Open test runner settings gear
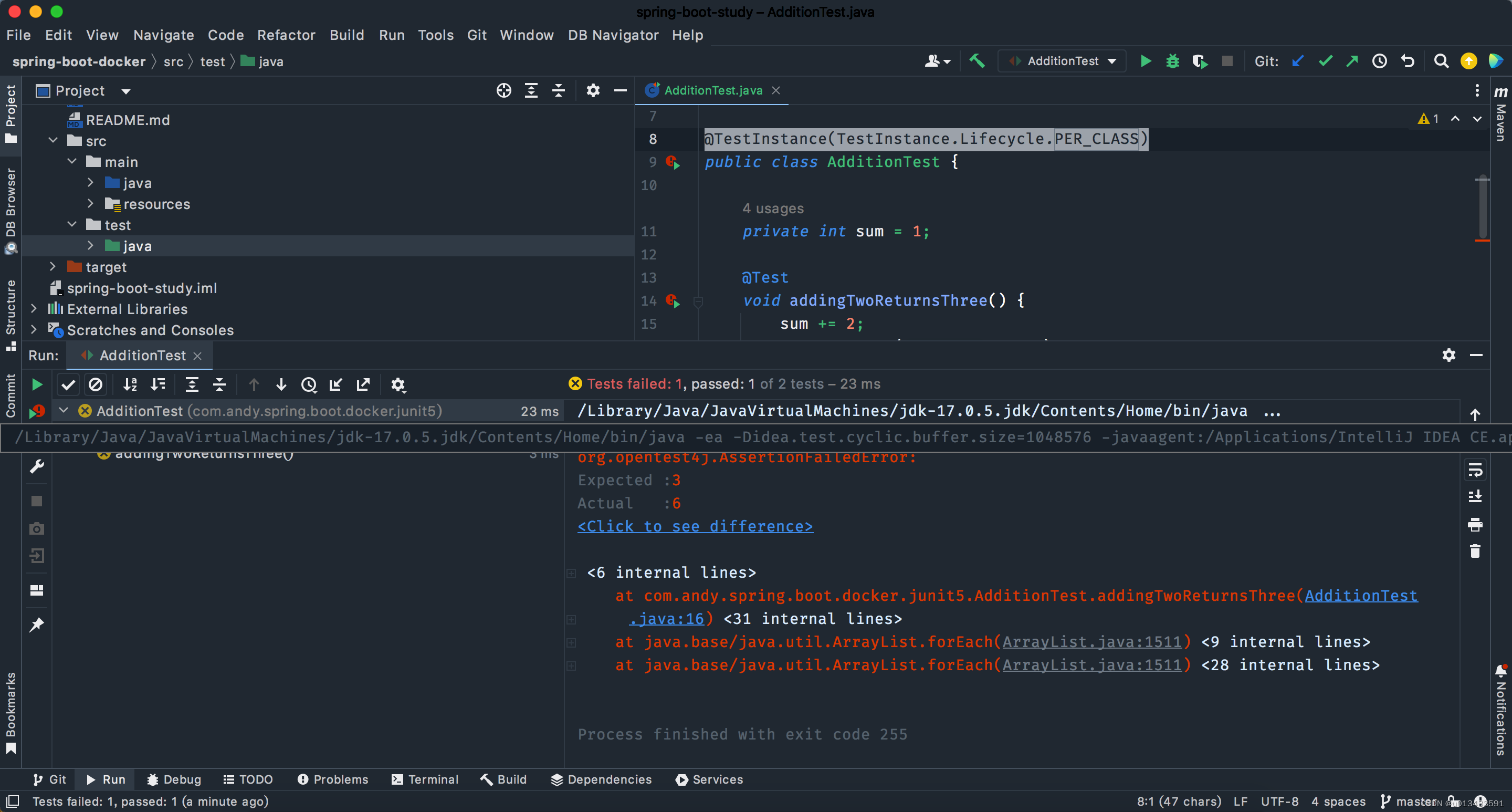The width and height of the screenshot is (1512, 812). [x=398, y=384]
